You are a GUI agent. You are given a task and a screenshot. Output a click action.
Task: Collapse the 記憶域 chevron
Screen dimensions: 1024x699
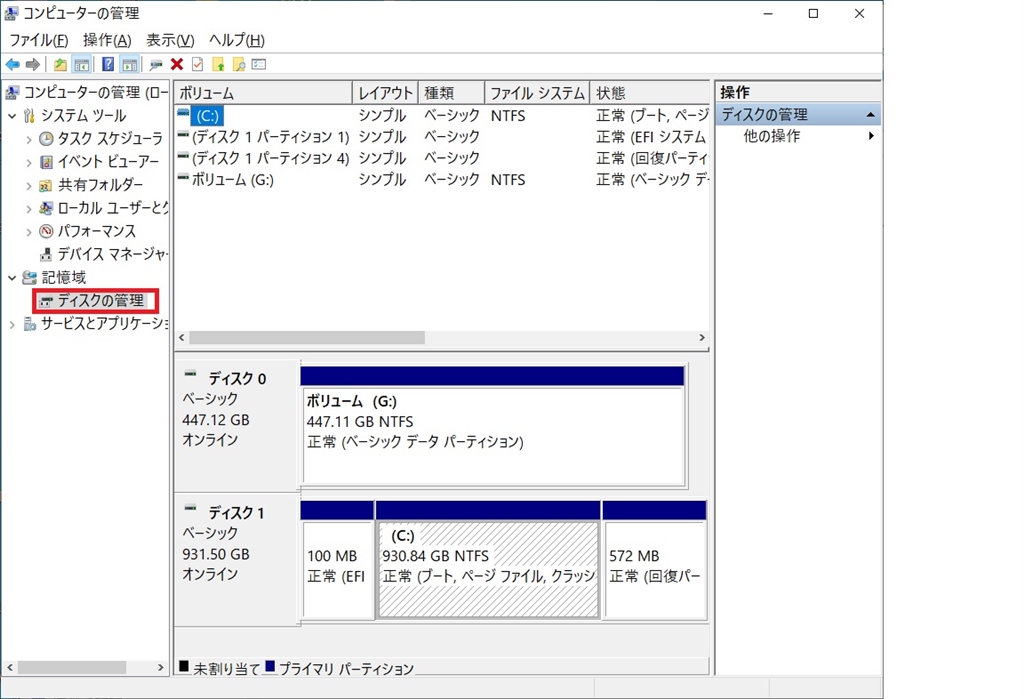click(12, 278)
